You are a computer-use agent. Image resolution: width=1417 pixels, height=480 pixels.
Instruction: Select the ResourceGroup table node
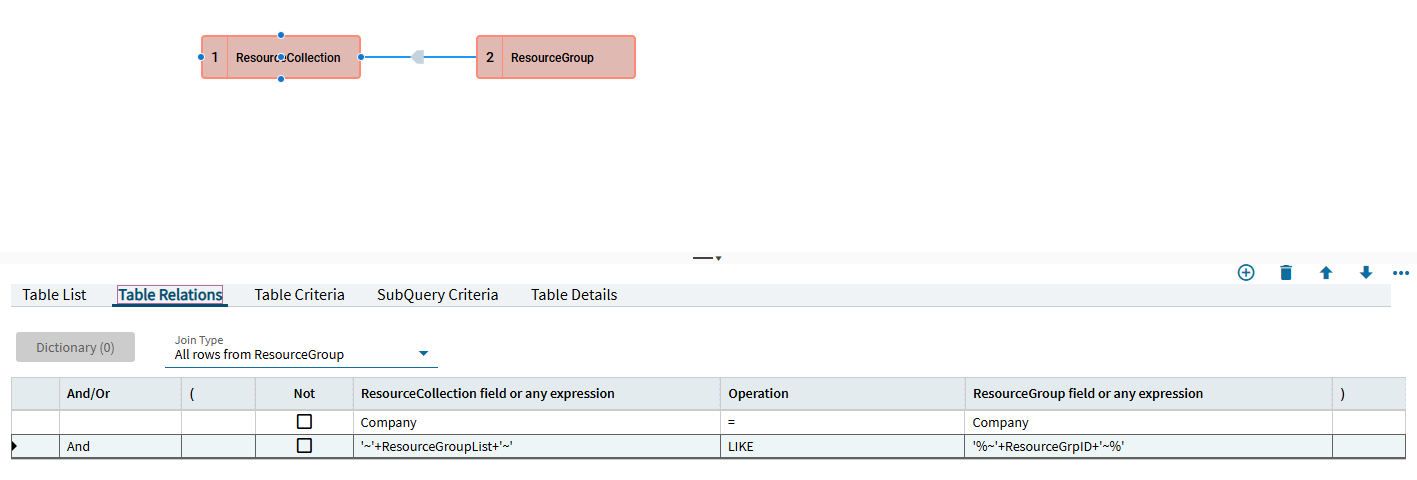[556, 57]
